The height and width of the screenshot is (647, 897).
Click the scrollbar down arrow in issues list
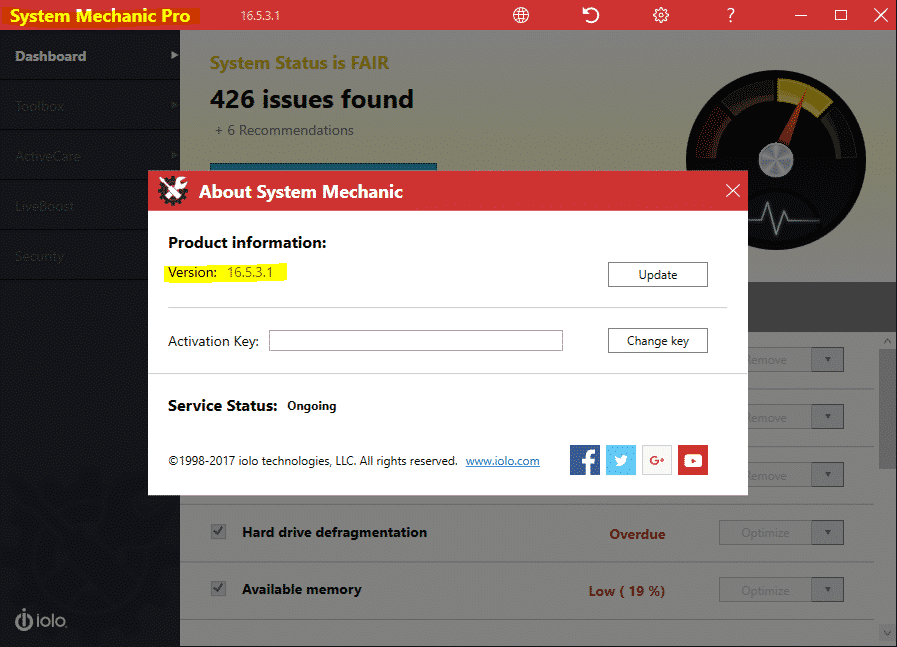(887, 633)
